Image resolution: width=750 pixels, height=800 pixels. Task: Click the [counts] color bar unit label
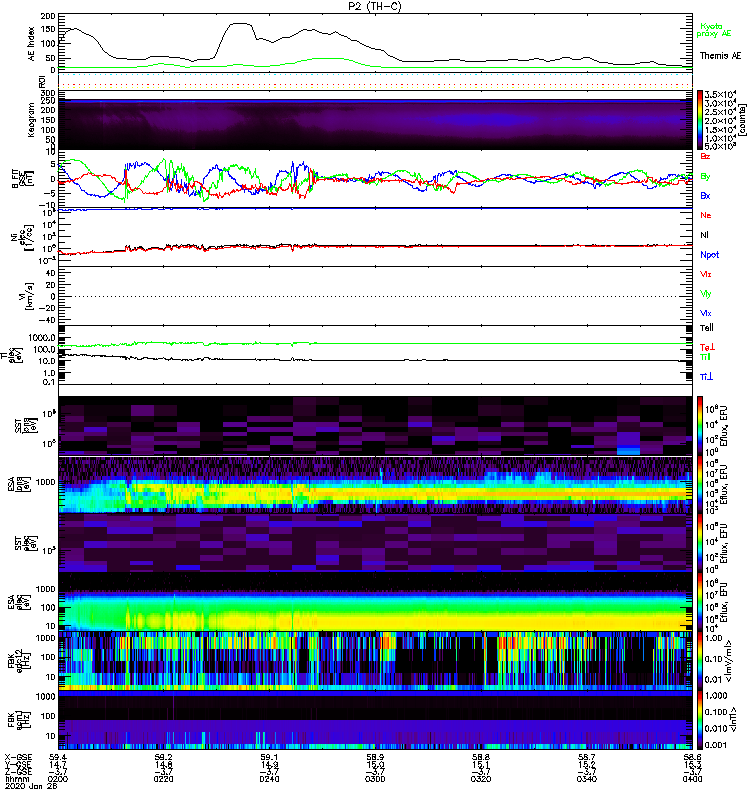click(742, 122)
